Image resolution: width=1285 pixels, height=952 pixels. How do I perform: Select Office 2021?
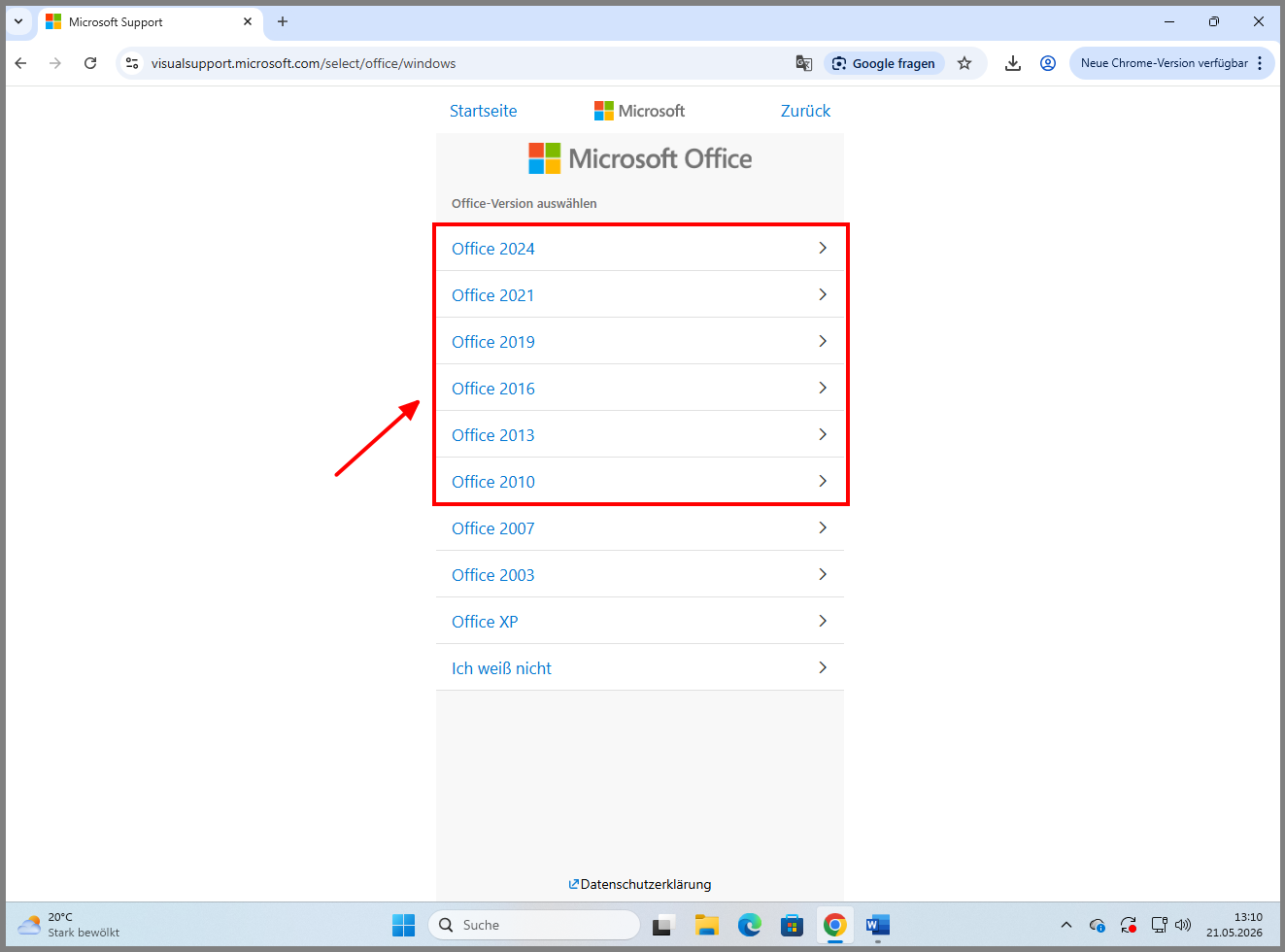[x=640, y=294]
